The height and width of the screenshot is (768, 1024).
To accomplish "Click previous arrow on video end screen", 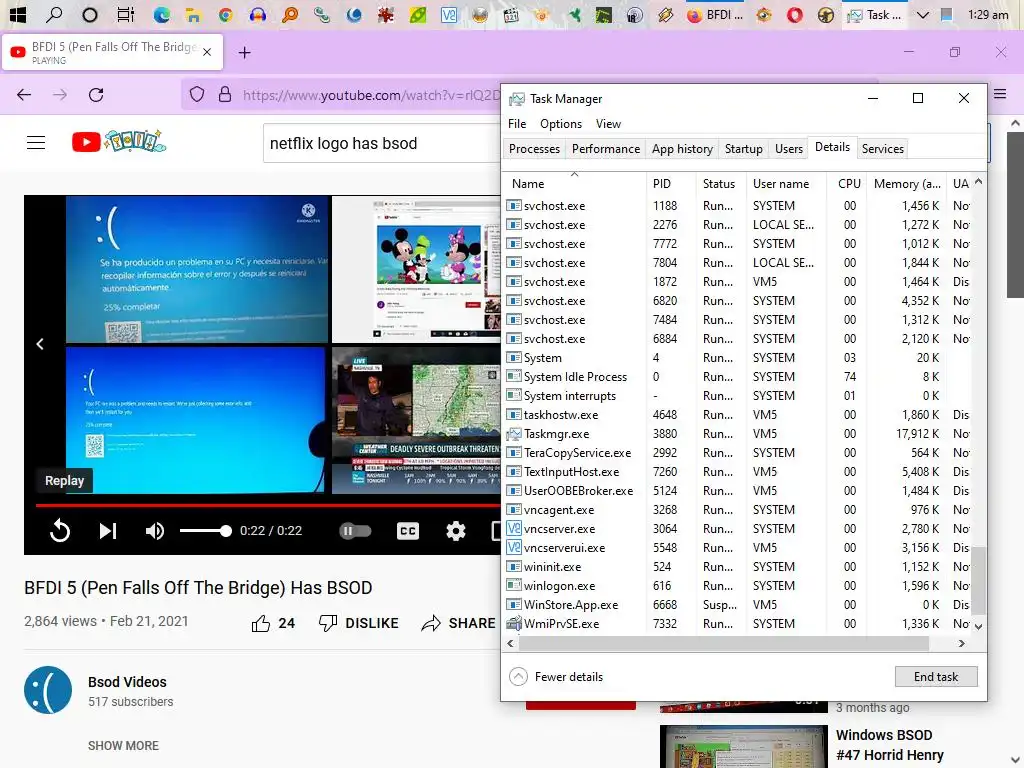I will click(x=40, y=344).
